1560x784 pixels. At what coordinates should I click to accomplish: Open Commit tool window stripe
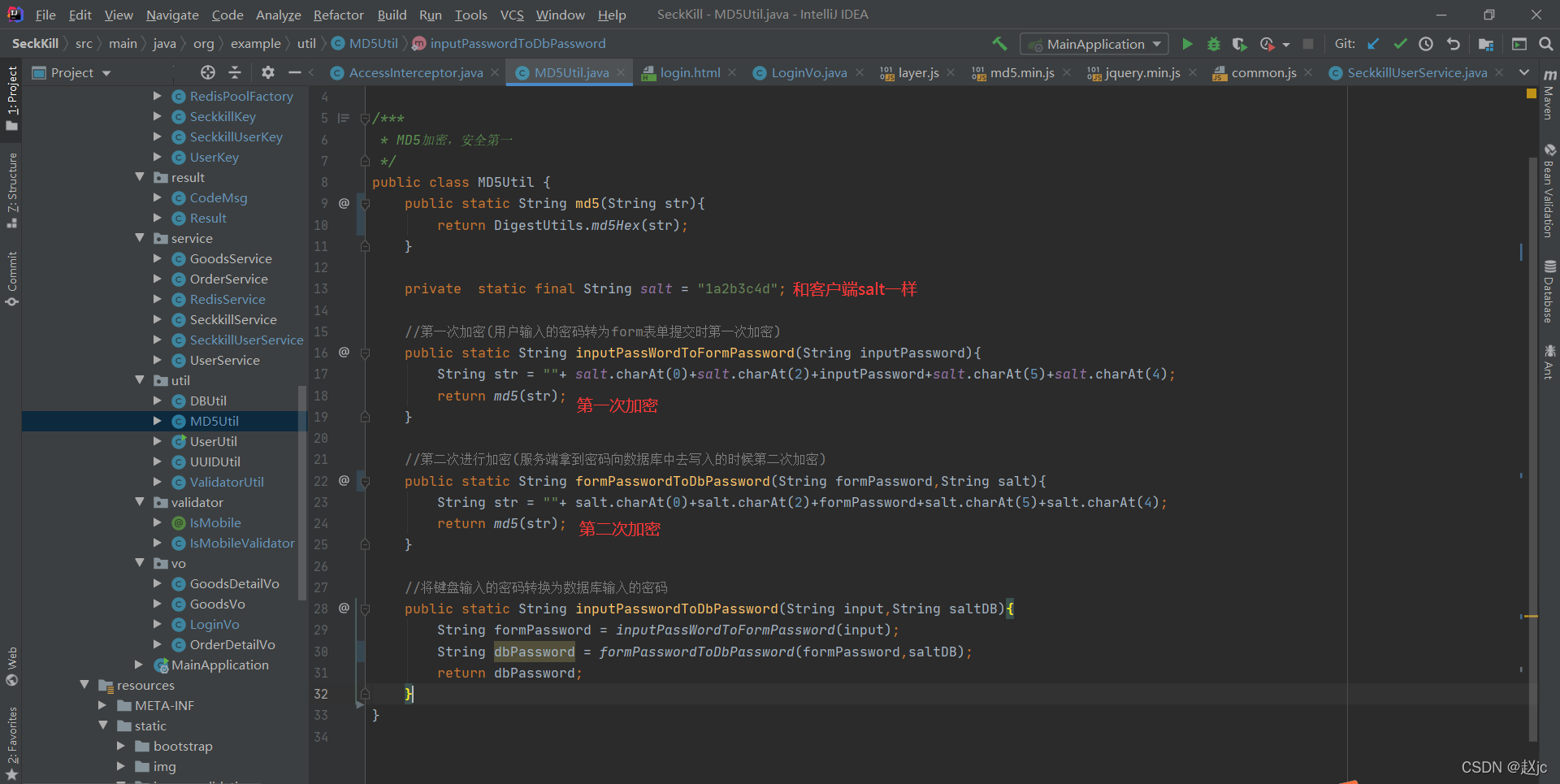[12, 279]
